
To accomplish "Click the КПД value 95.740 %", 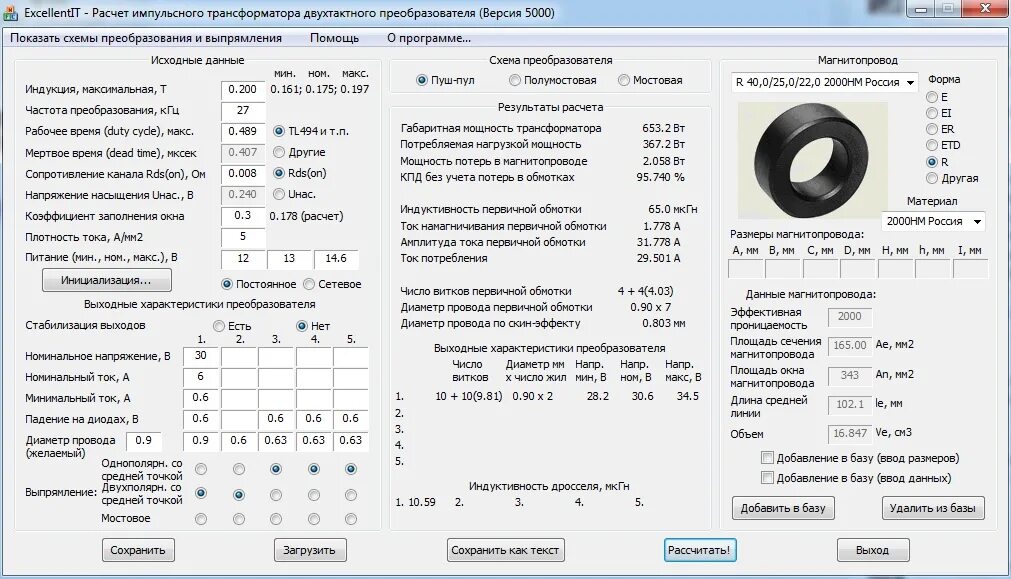I will tap(660, 177).
